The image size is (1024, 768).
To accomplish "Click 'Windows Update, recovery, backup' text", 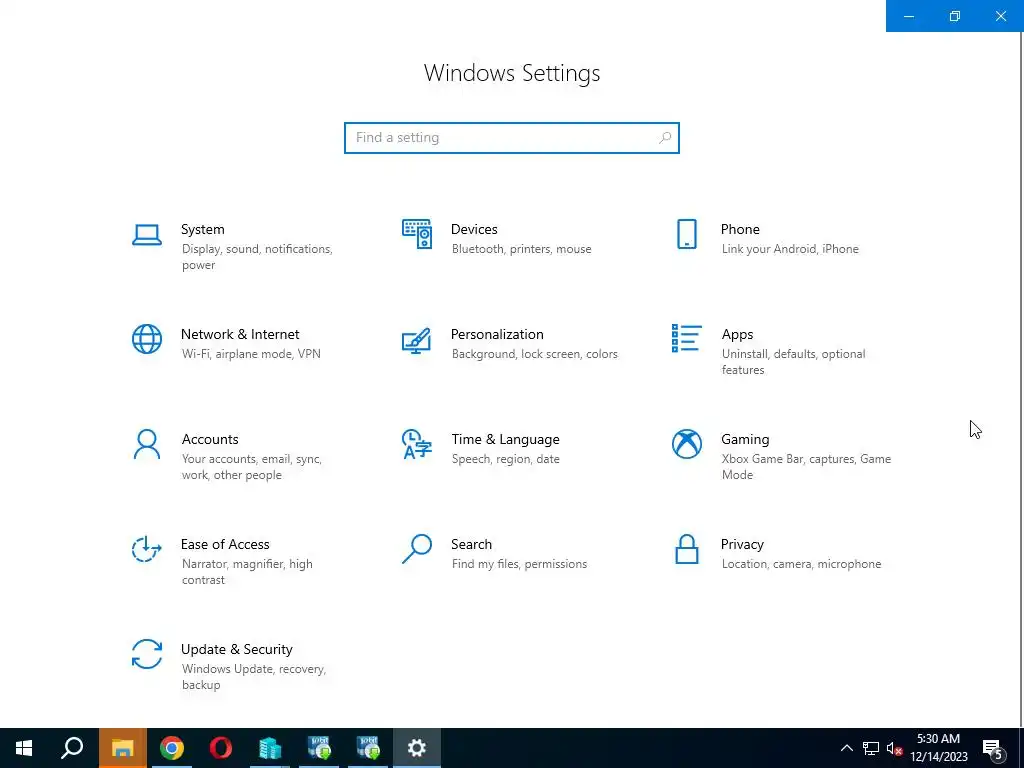I will [254, 677].
